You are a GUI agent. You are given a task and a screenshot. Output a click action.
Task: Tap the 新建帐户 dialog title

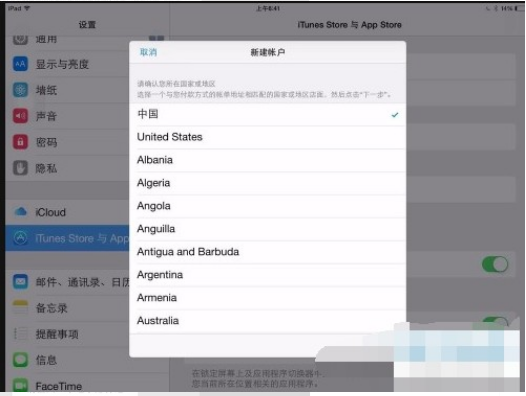pos(268,52)
